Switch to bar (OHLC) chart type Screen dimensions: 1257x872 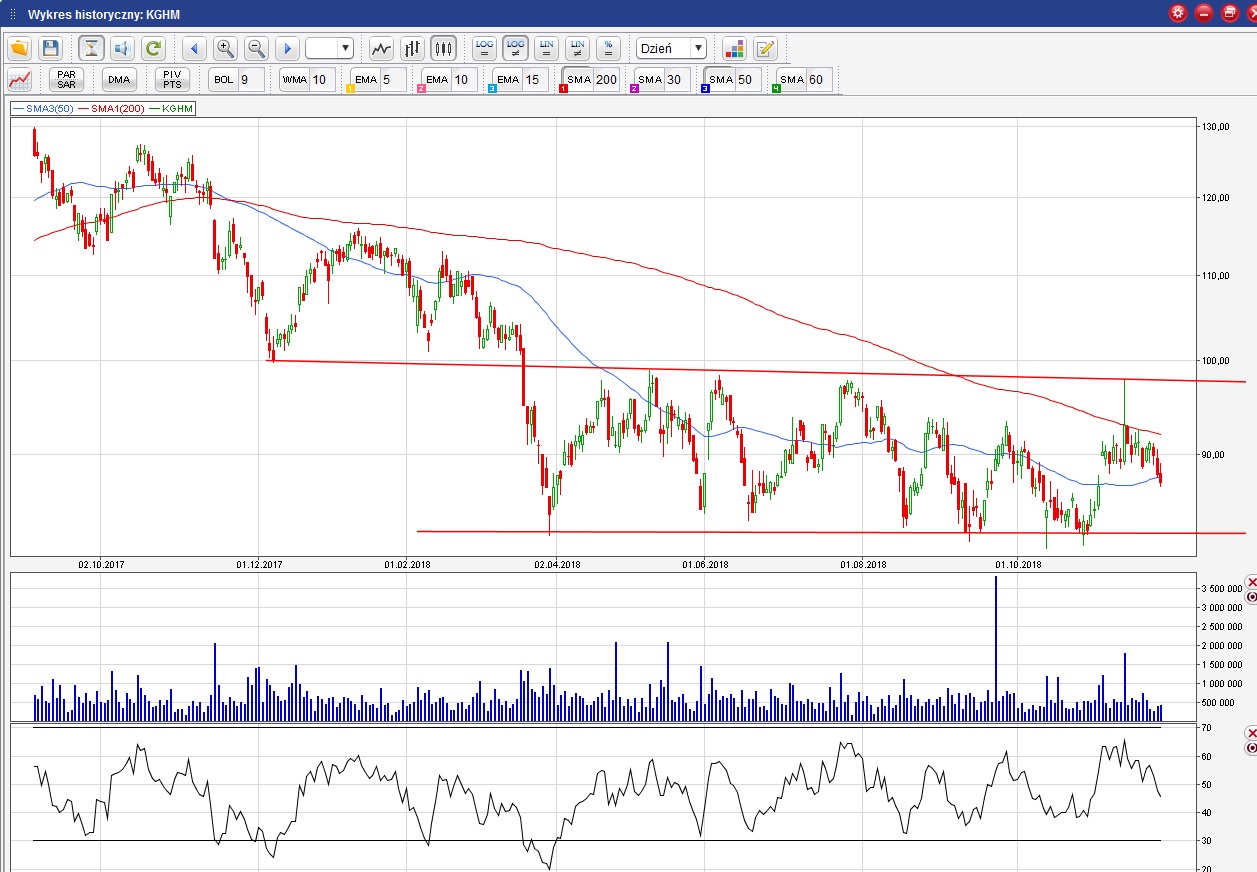coord(412,48)
